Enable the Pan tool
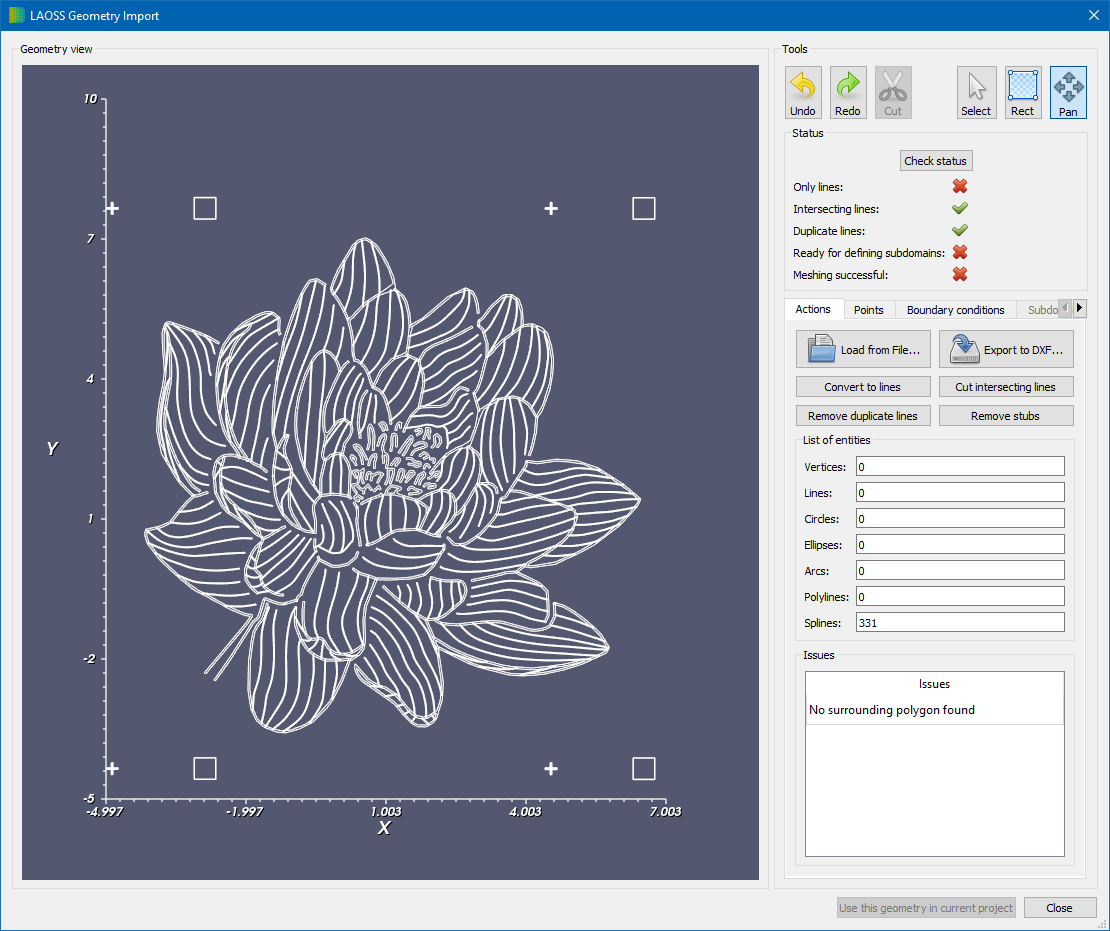The image size is (1110, 931). coord(1068,91)
